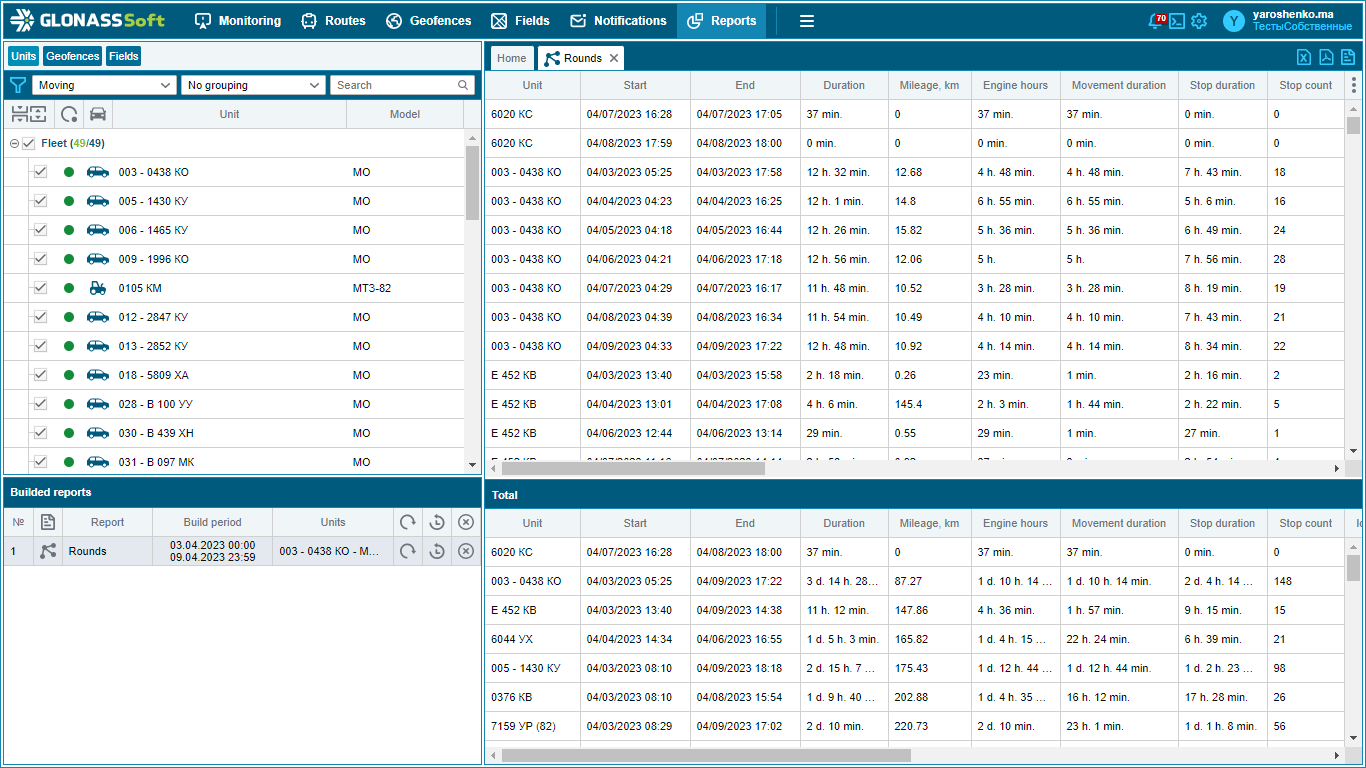Image resolution: width=1366 pixels, height=768 pixels.
Task: Click Rounds report type icon in row 1
Action: coord(48,551)
